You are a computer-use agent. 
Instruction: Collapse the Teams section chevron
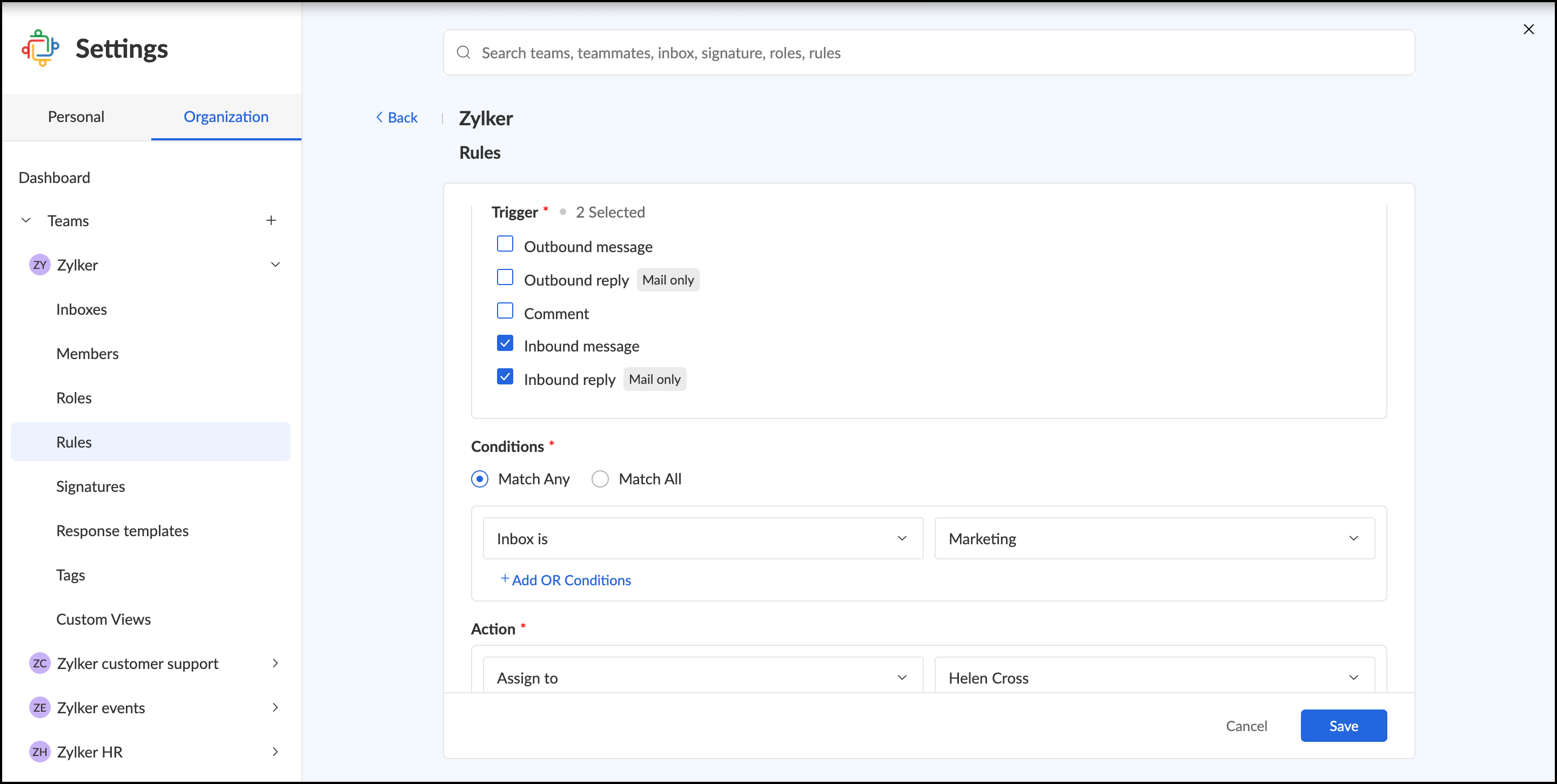[x=26, y=220]
